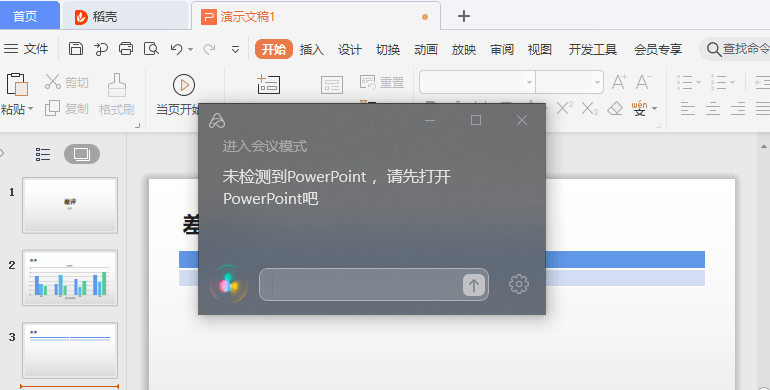This screenshot has height=390, width=770.
Task: Open quick access toolbar customize arrow
Action: [x=235, y=49]
